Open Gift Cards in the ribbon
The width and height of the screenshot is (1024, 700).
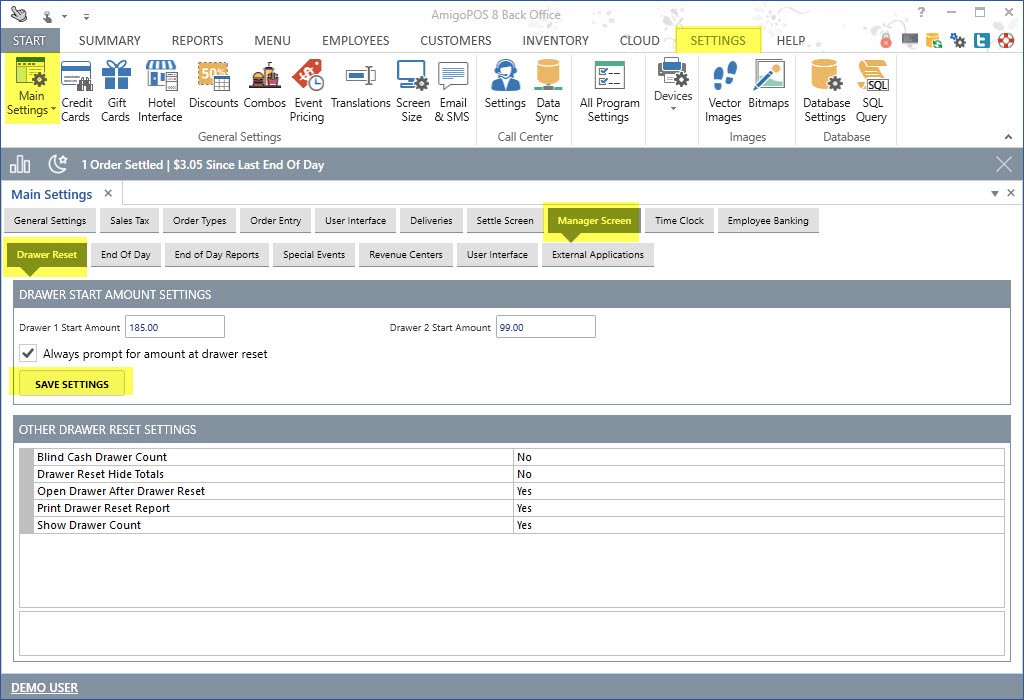(116, 89)
